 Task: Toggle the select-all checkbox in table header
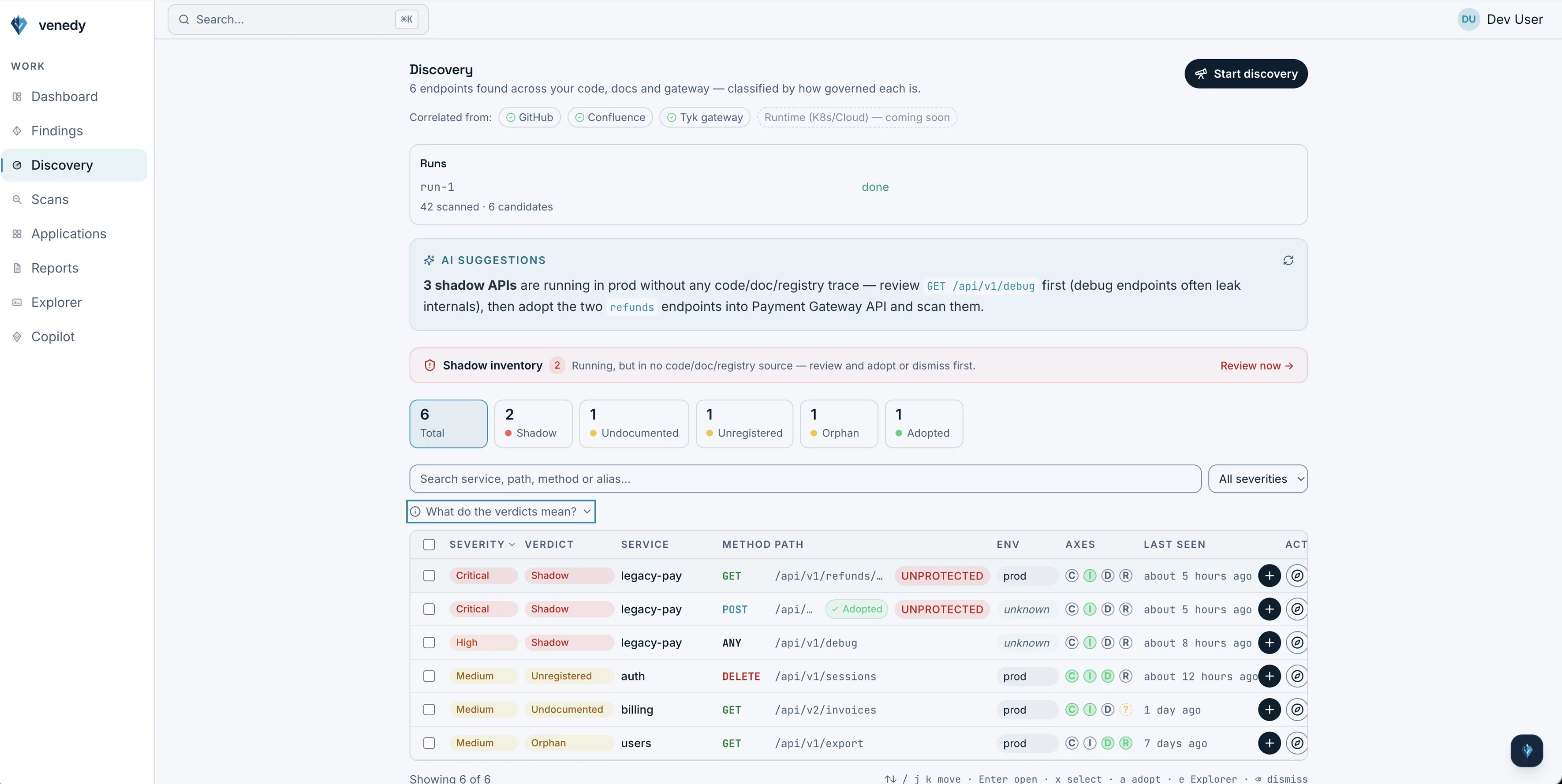(x=429, y=545)
